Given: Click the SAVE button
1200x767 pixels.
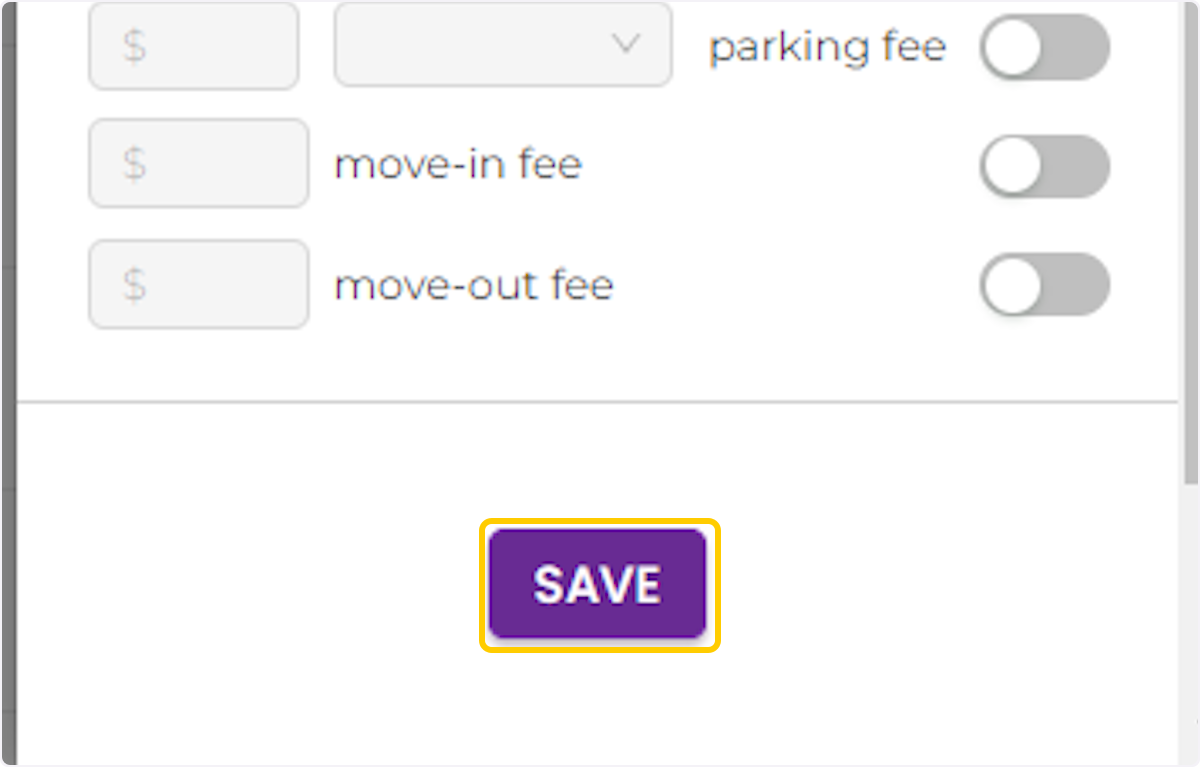Looking at the screenshot, I should pos(597,583).
